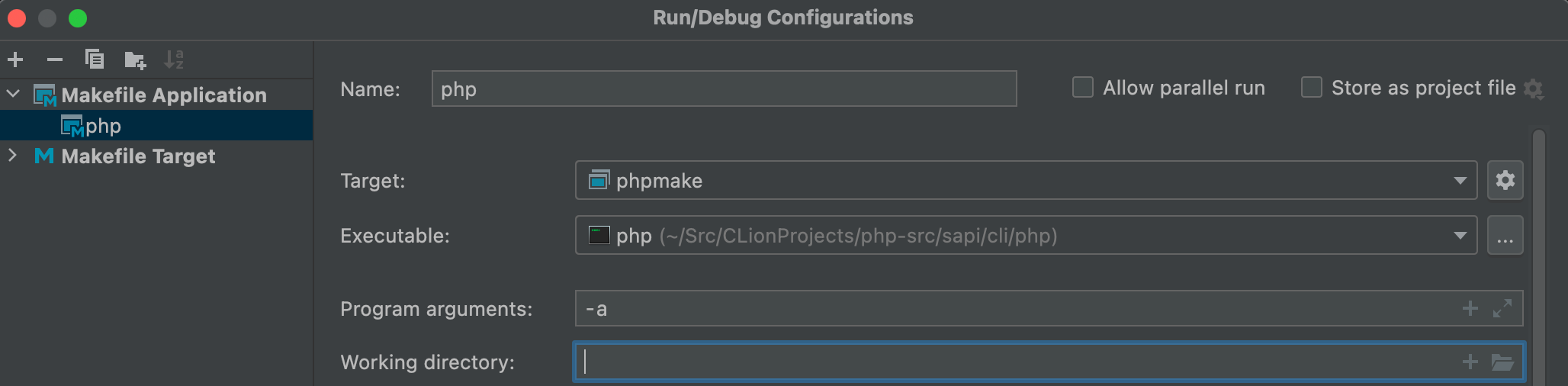Screen dimensions: 1568x386
Task: Click the Program arguments label
Action: pyautogui.click(x=436, y=309)
